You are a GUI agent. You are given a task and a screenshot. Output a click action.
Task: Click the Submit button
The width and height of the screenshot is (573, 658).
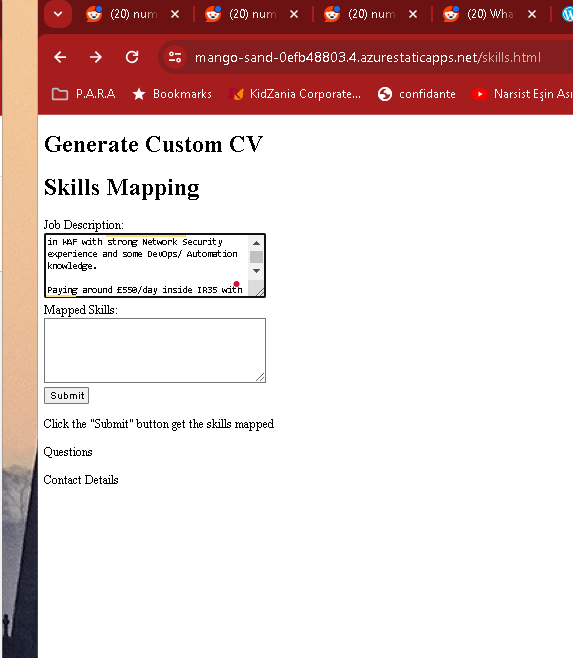point(66,395)
